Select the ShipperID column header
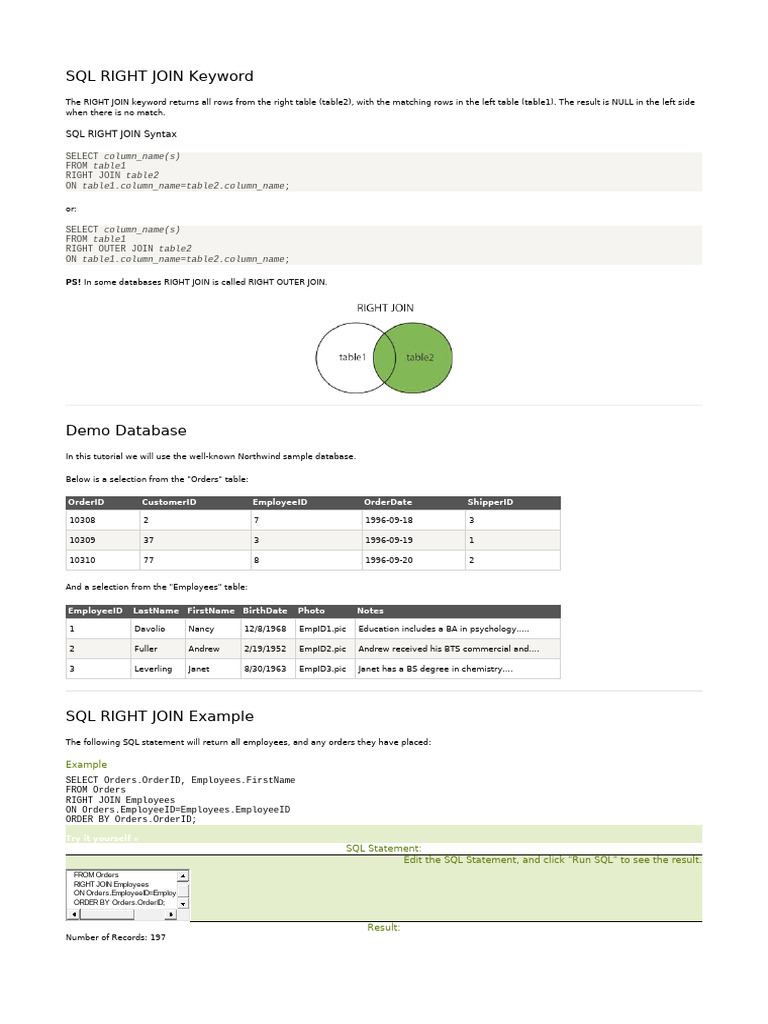 tap(490, 502)
